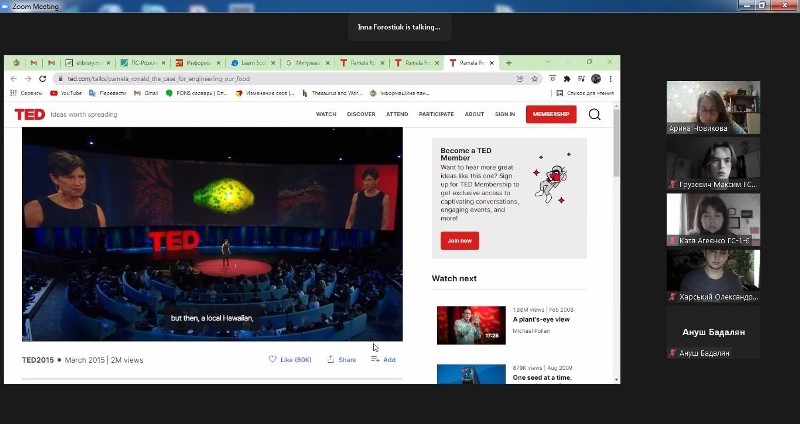Screen dimensions: 800x424
Task: Click the TED search magnifier icon
Action: pyautogui.click(x=594, y=114)
